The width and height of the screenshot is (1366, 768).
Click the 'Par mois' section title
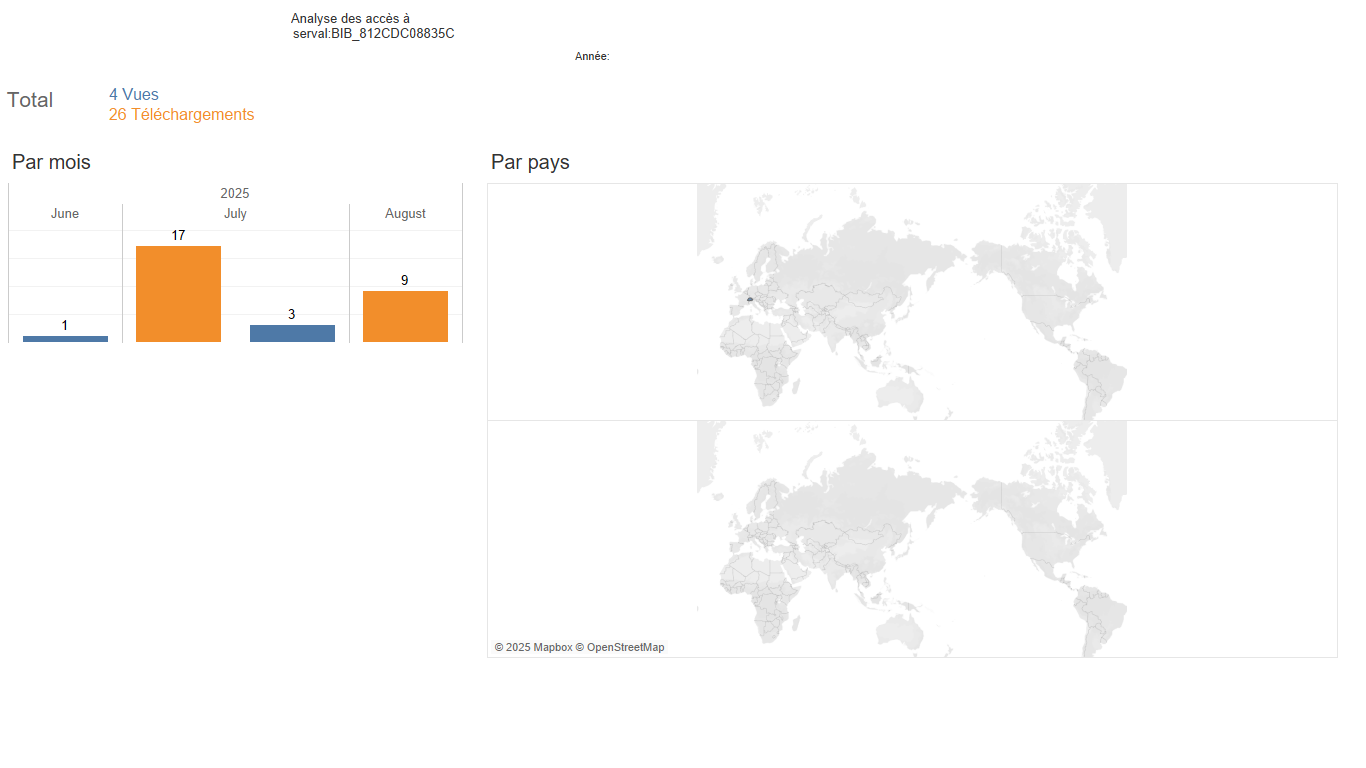click(x=51, y=162)
